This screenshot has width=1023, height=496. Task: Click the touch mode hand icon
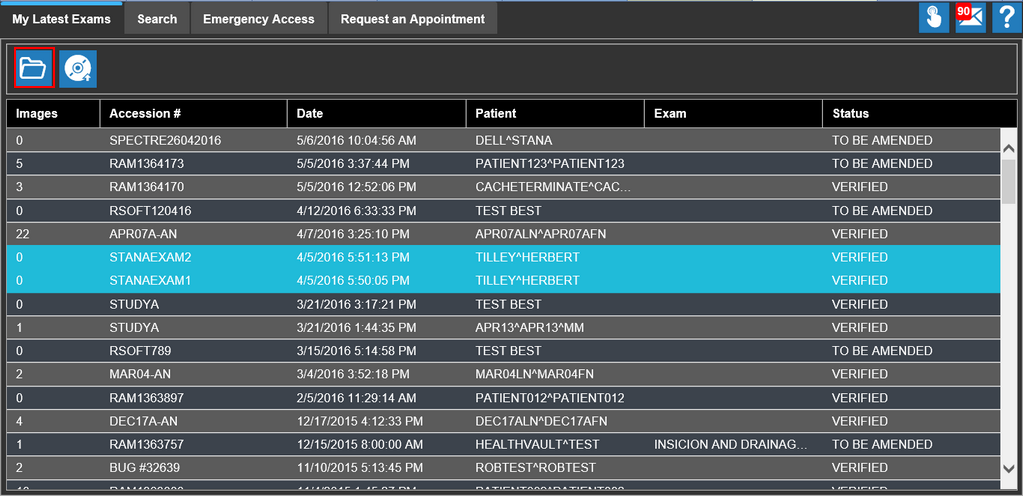point(934,18)
